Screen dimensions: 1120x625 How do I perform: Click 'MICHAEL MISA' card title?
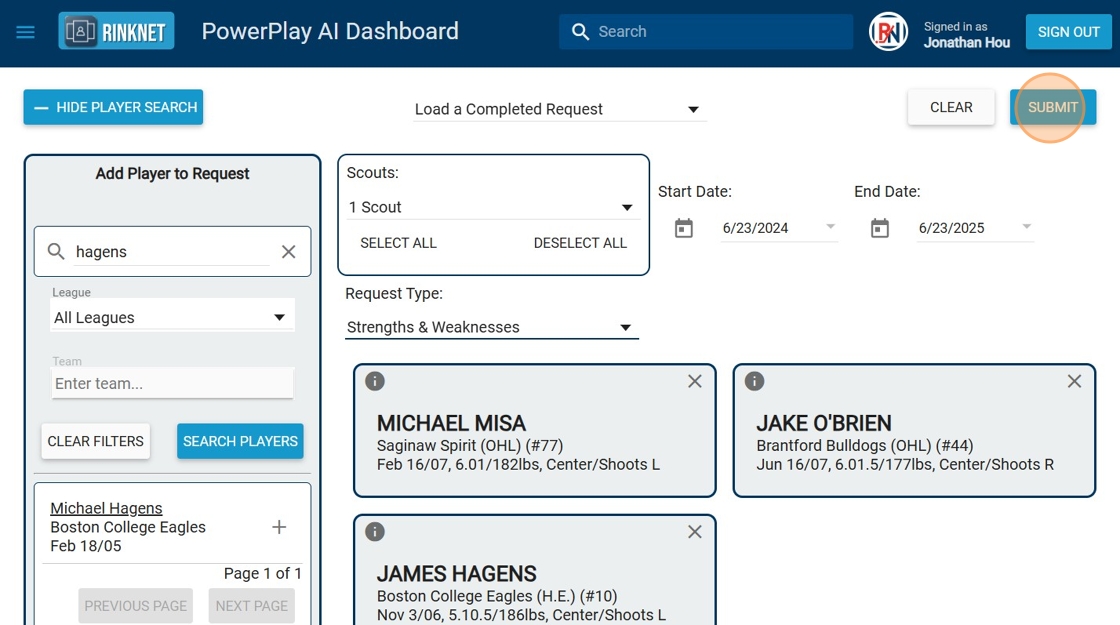coord(451,423)
